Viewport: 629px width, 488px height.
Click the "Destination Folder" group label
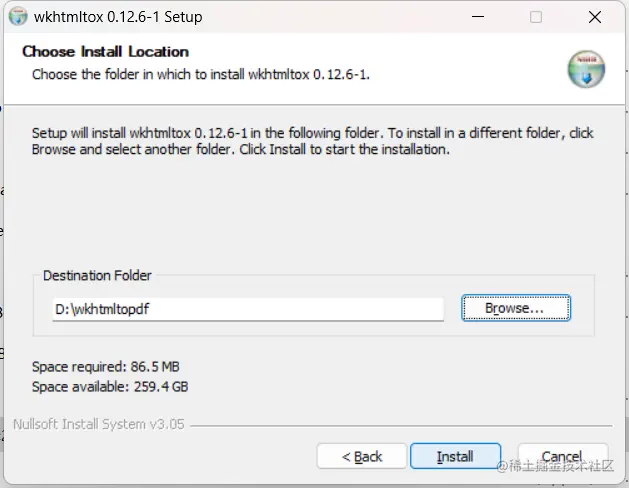point(97,275)
